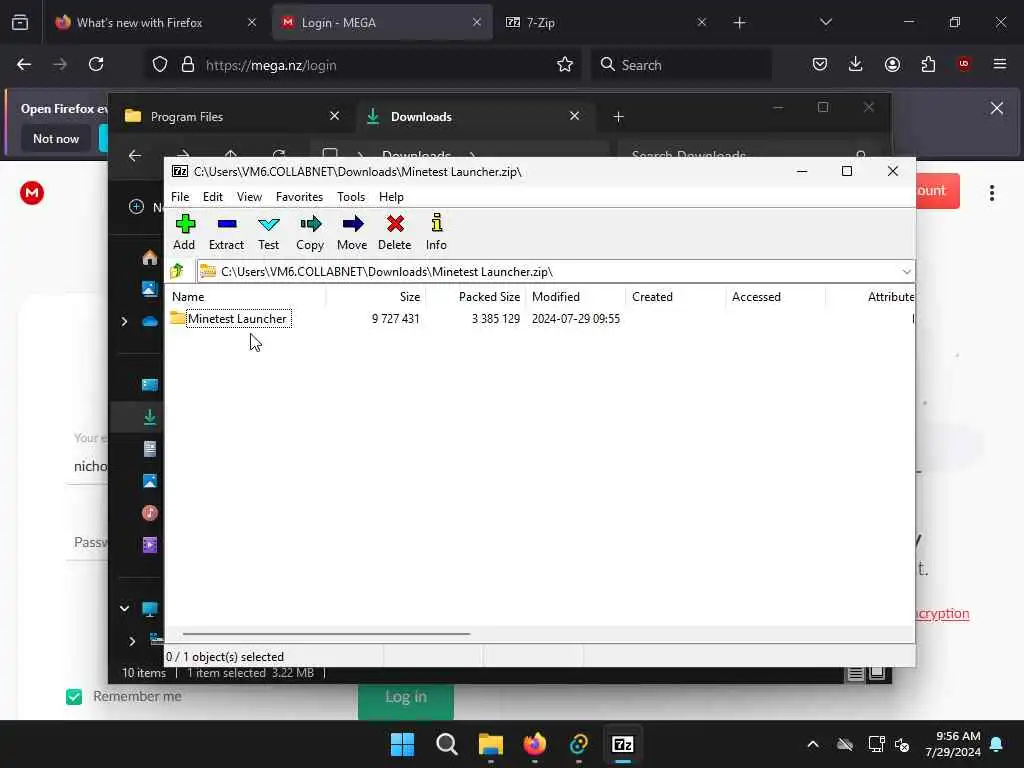Open the Edit menu in 7-Zip
Image resolution: width=1024 pixels, height=768 pixels.
point(212,197)
